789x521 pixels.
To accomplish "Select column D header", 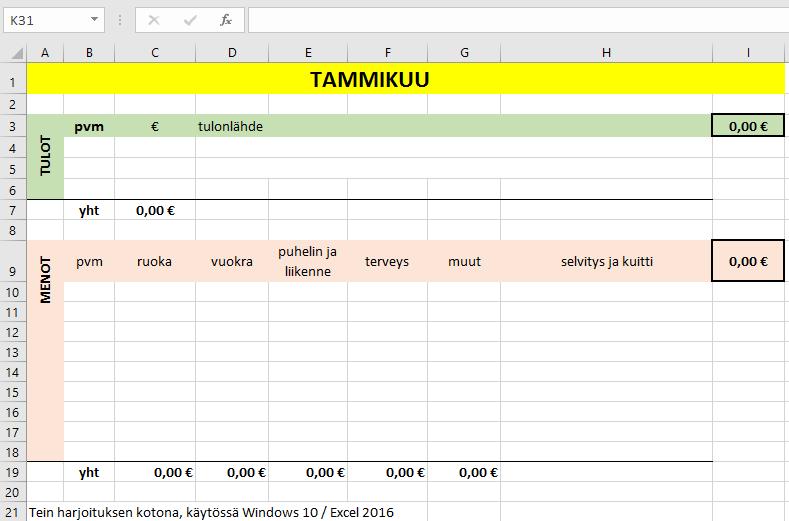I will (232, 52).
